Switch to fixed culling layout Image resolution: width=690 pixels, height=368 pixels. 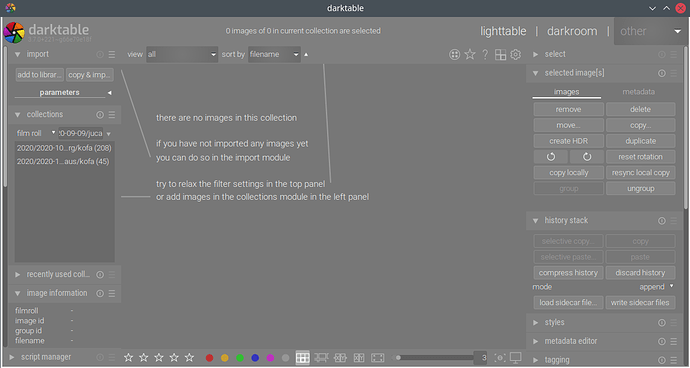click(x=340, y=357)
